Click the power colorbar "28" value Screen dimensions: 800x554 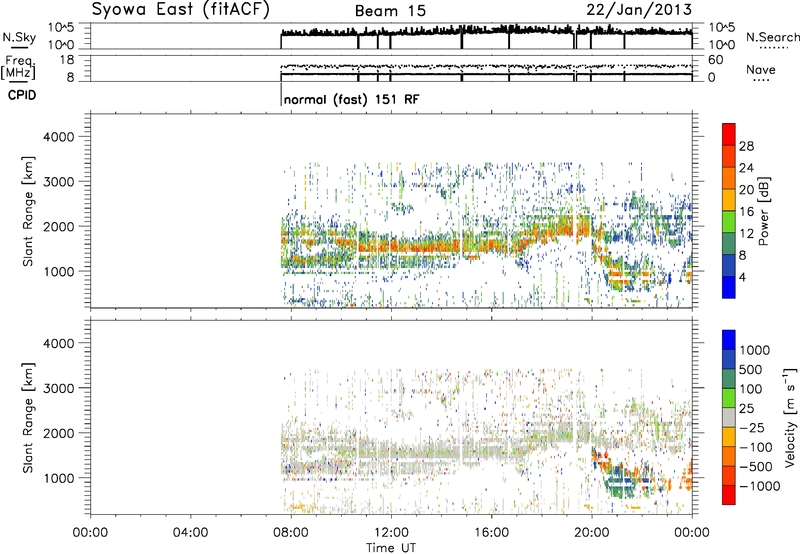click(746, 146)
